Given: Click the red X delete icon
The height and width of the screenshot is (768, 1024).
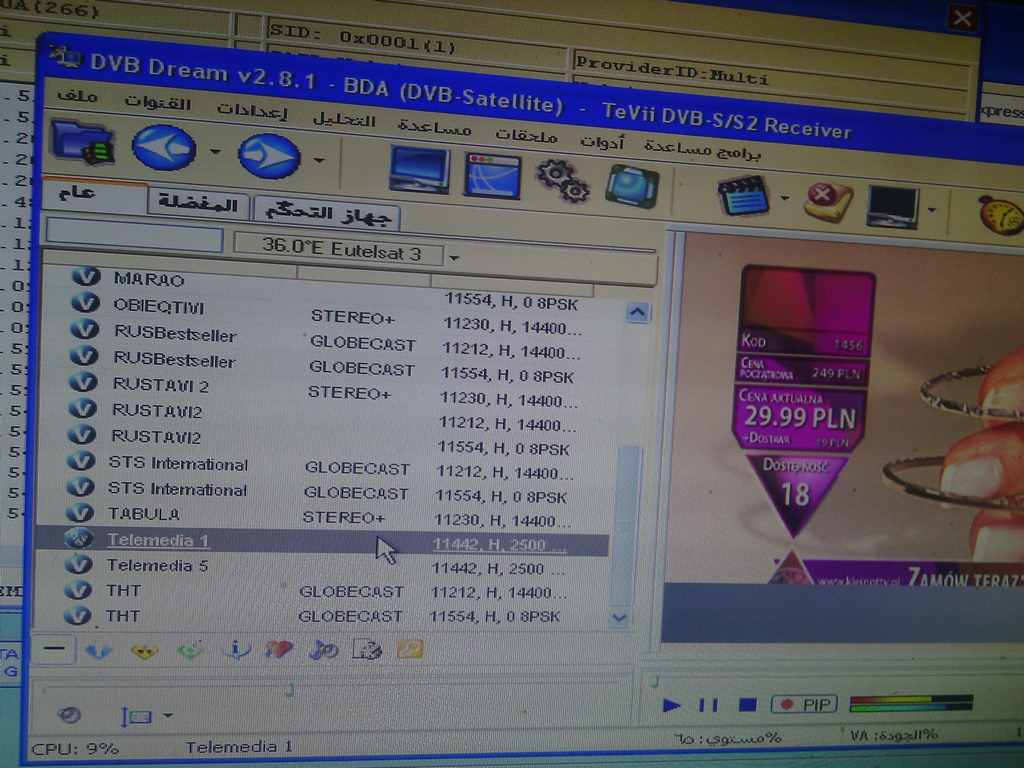Looking at the screenshot, I should coord(829,202).
